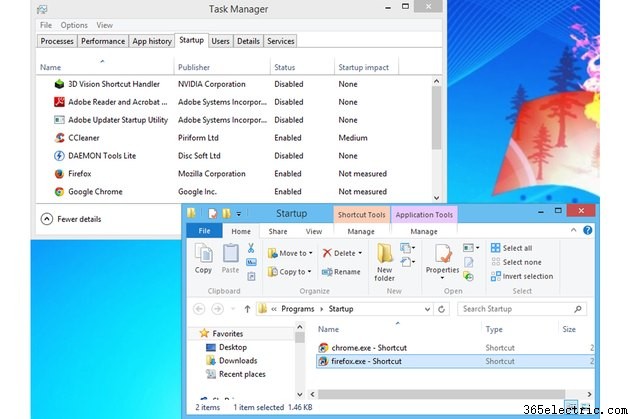Expand the address bar history dropdown
630x419 pixels.
427,309
